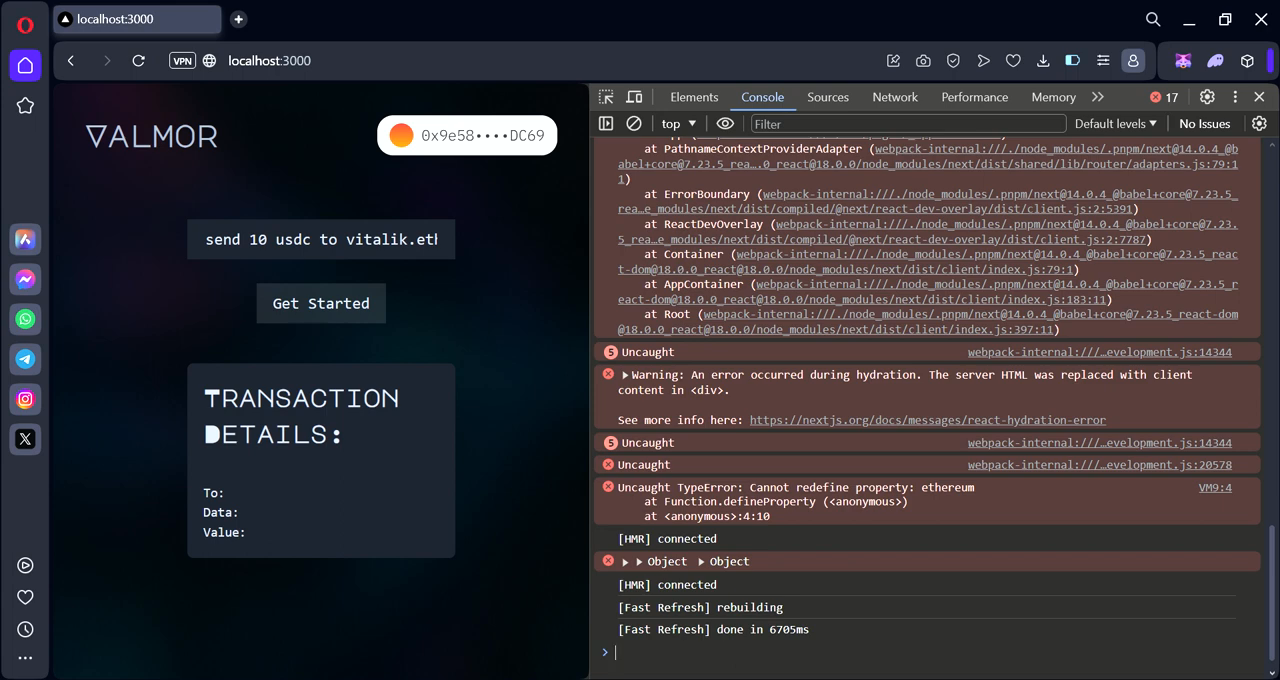Image resolution: width=1280 pixels, height=680 pixels.
Task: Open the Easy Setup sliders icon
Action: 1103,61
